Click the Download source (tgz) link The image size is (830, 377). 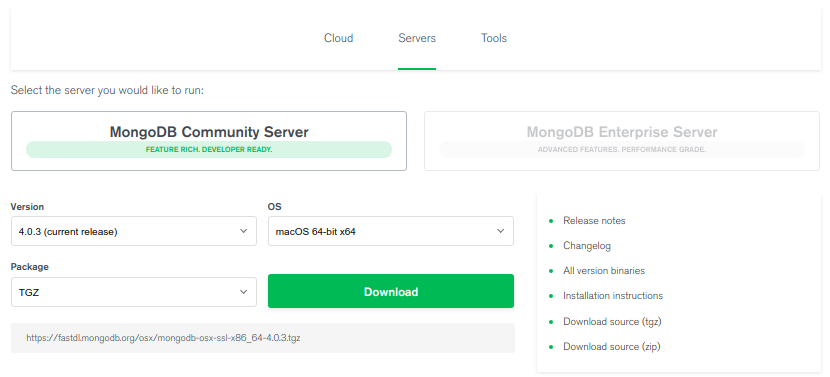(612, 321)
